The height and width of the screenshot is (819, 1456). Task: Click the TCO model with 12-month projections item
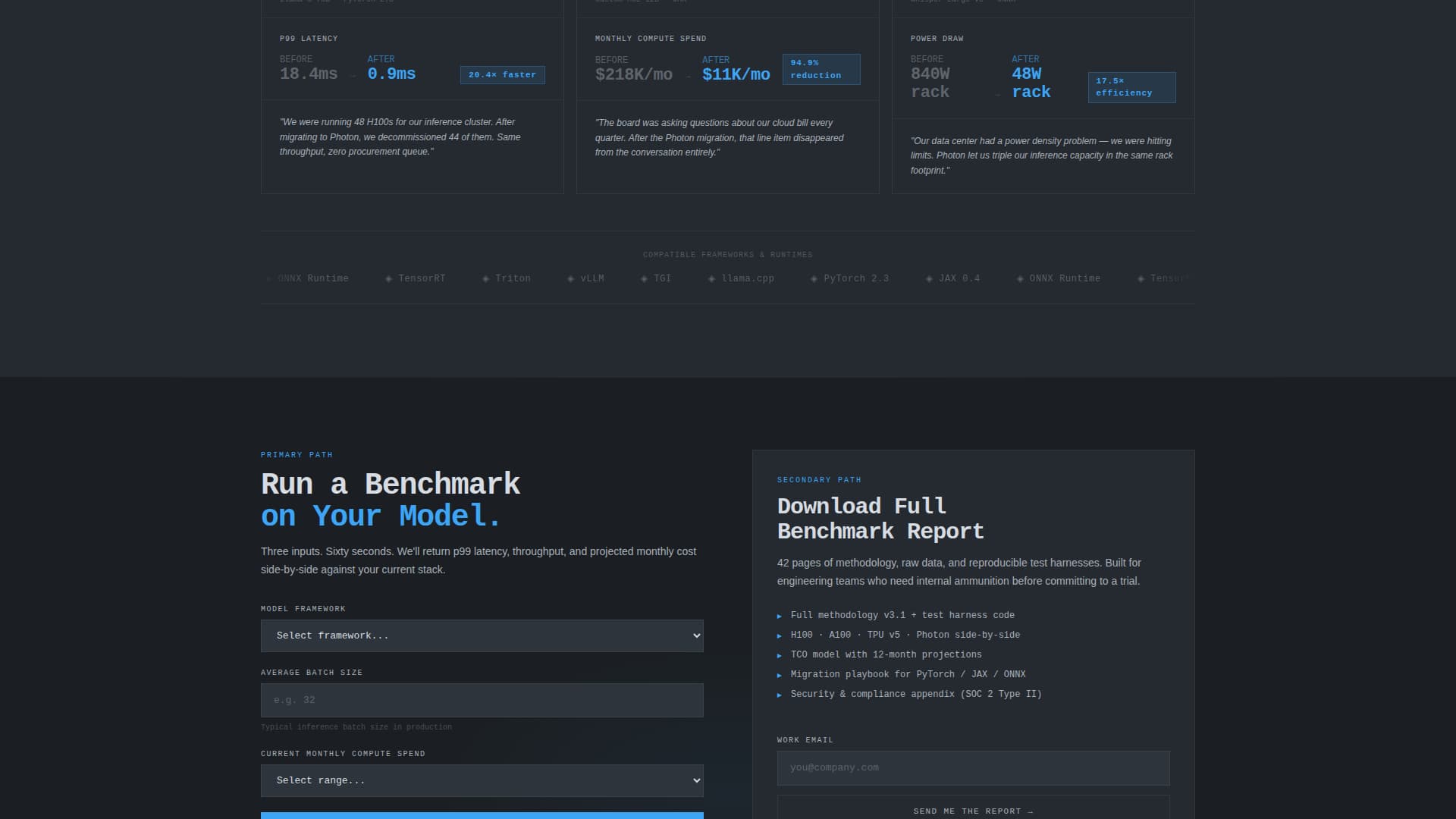(x=886, y=654)
